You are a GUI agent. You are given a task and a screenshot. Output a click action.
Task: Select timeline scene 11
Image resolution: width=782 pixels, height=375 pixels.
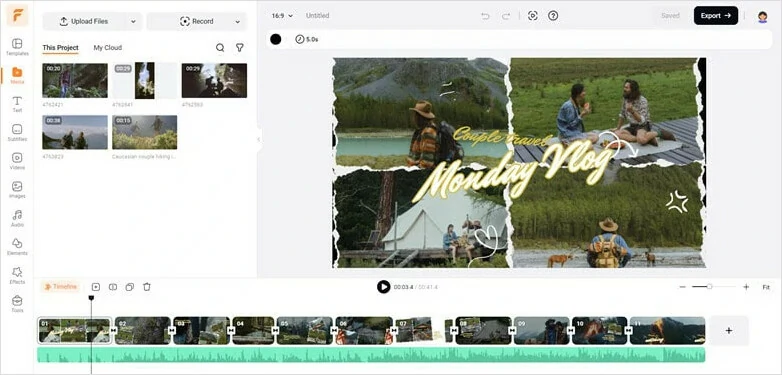tap(667, 331)
